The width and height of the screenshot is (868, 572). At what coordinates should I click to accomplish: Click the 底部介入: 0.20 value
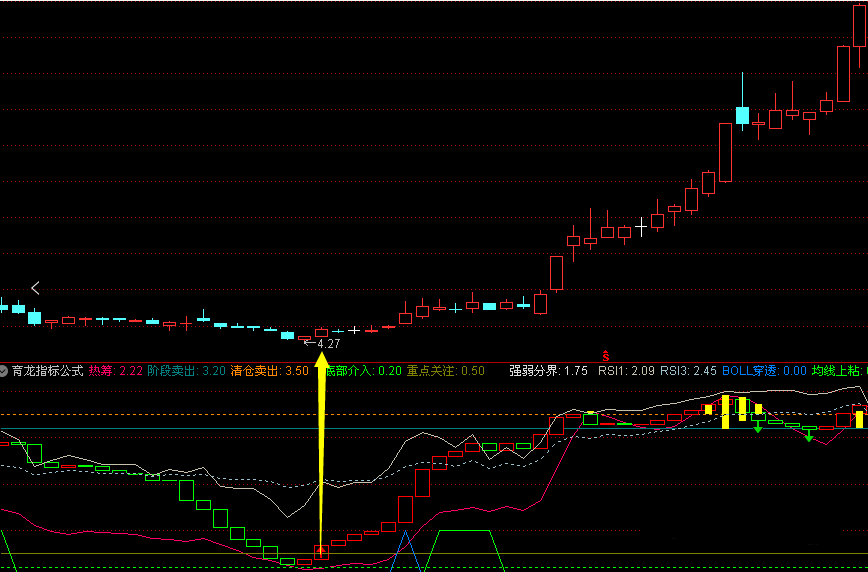[x=364, y=371]
